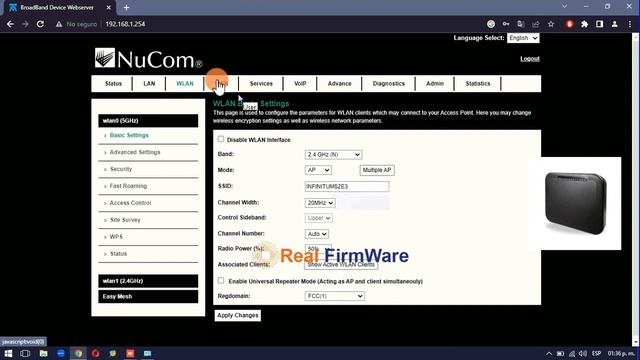640x360 pixels.
Task: Open WPS in the sidebar
Action: tap(116, 237)
